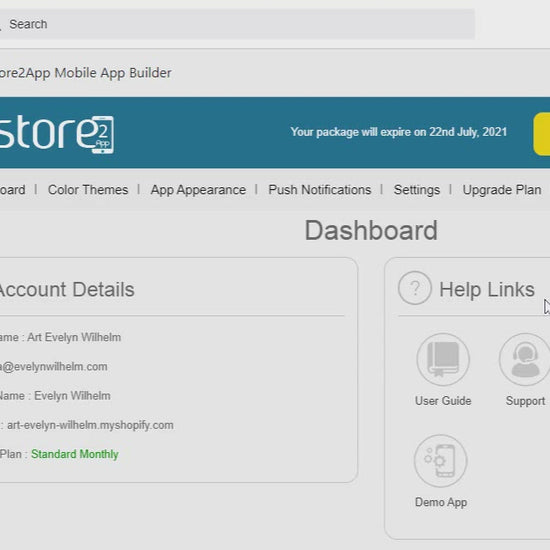
Task: Click the Support text label
Action: pyautogui.click(x=525, y=401)
